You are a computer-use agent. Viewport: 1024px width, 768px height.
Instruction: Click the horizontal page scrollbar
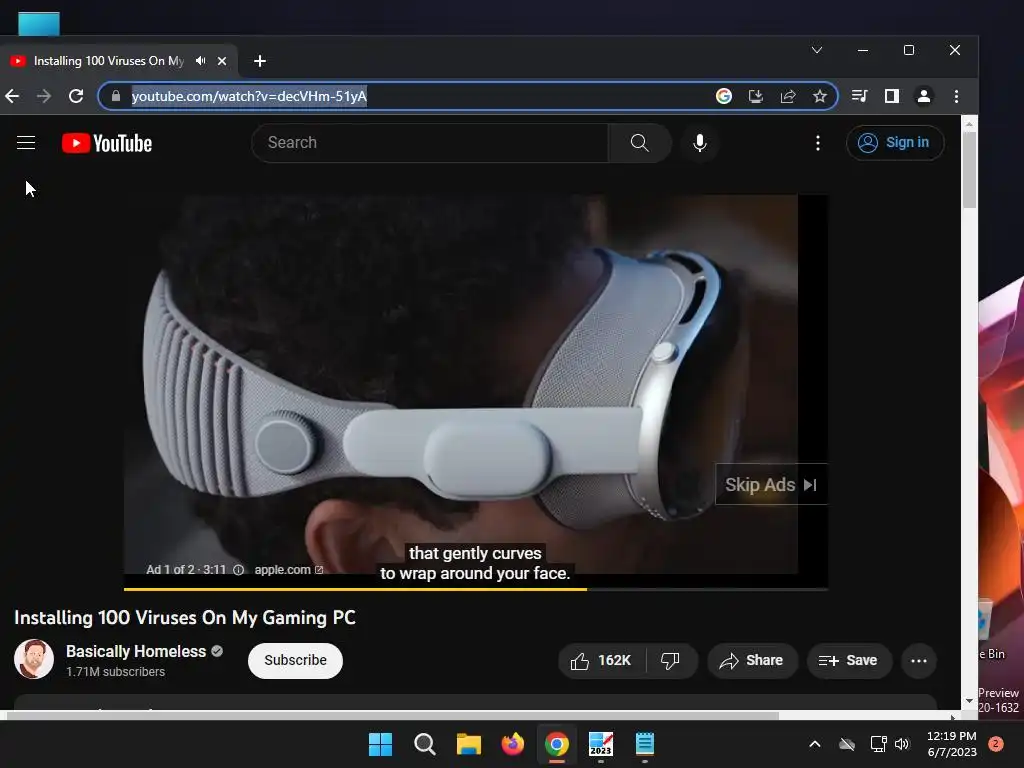click(392, 716)
